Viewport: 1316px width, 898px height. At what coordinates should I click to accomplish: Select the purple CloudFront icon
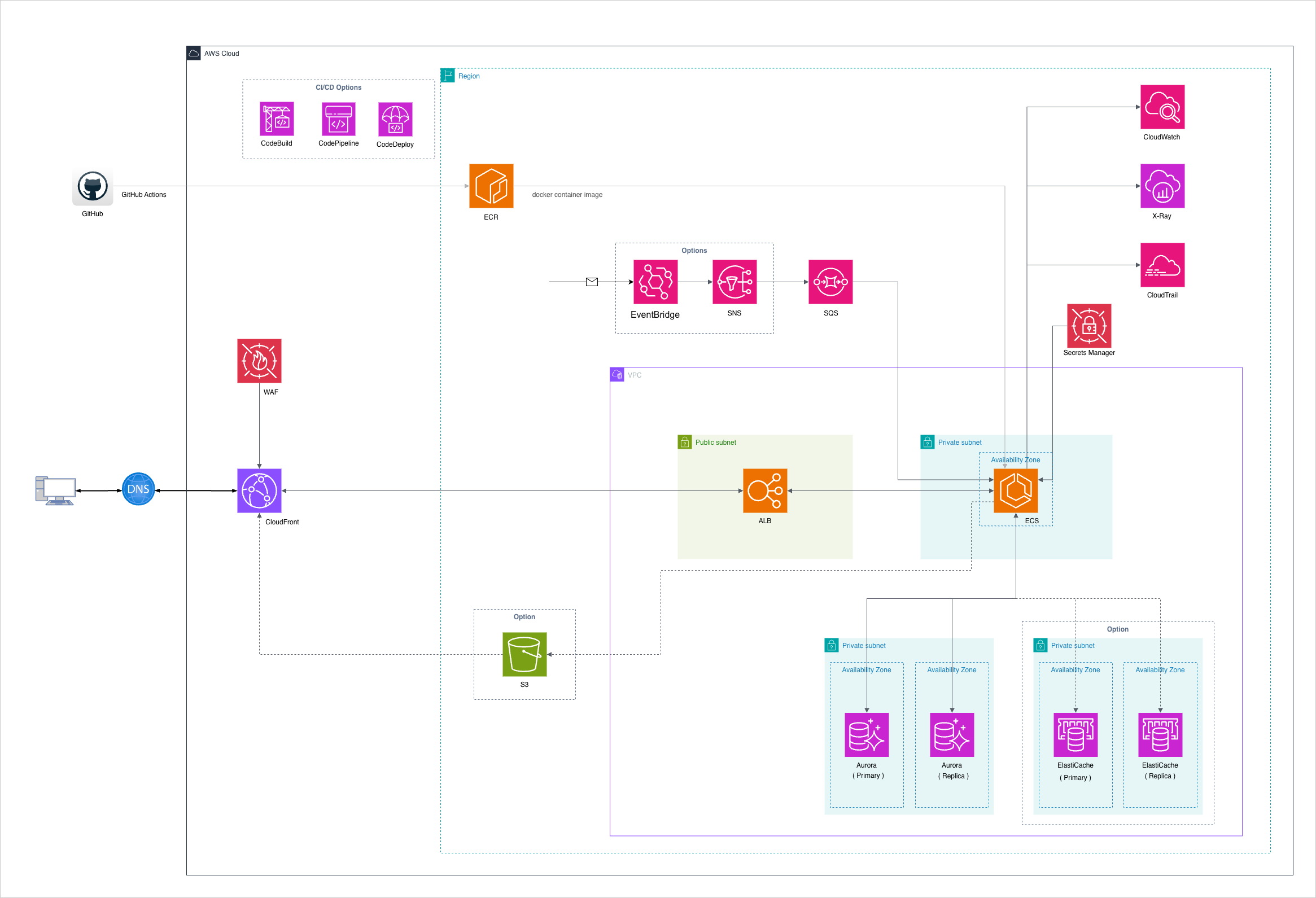(x=259, y=490)
